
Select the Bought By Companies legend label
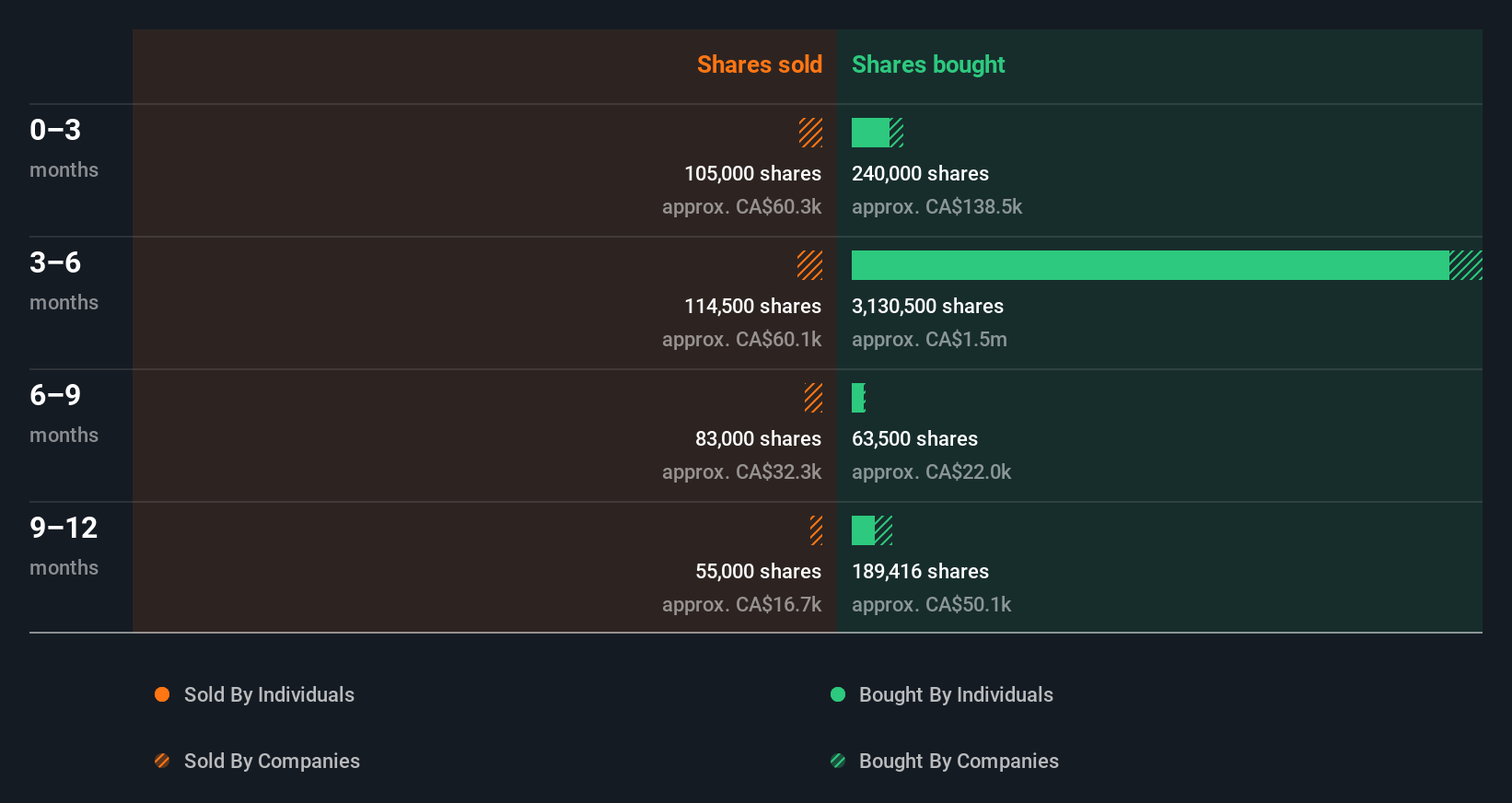[x=959, y=762]
